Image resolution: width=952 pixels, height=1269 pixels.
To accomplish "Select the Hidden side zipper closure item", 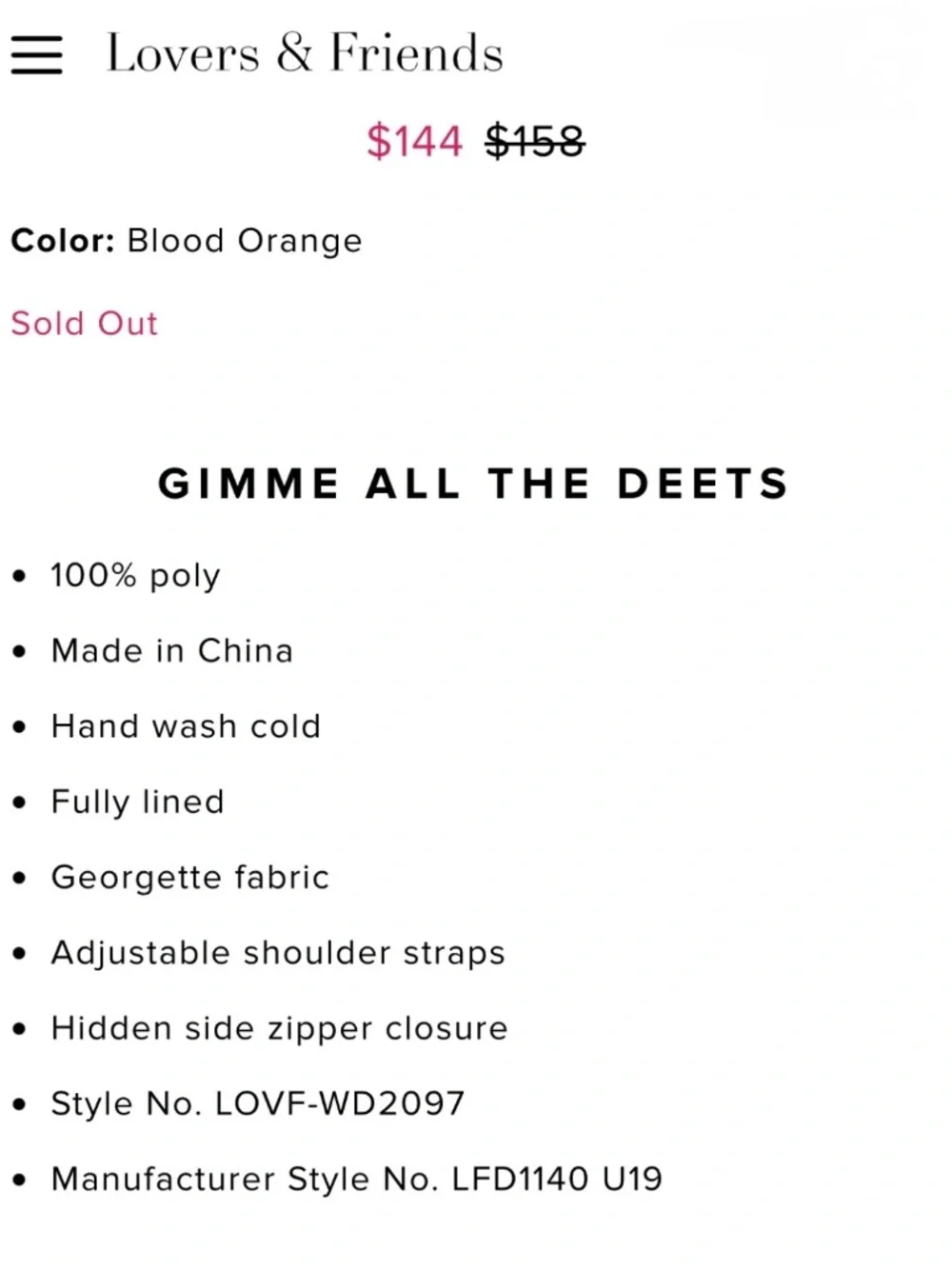I will [280, 1028].
